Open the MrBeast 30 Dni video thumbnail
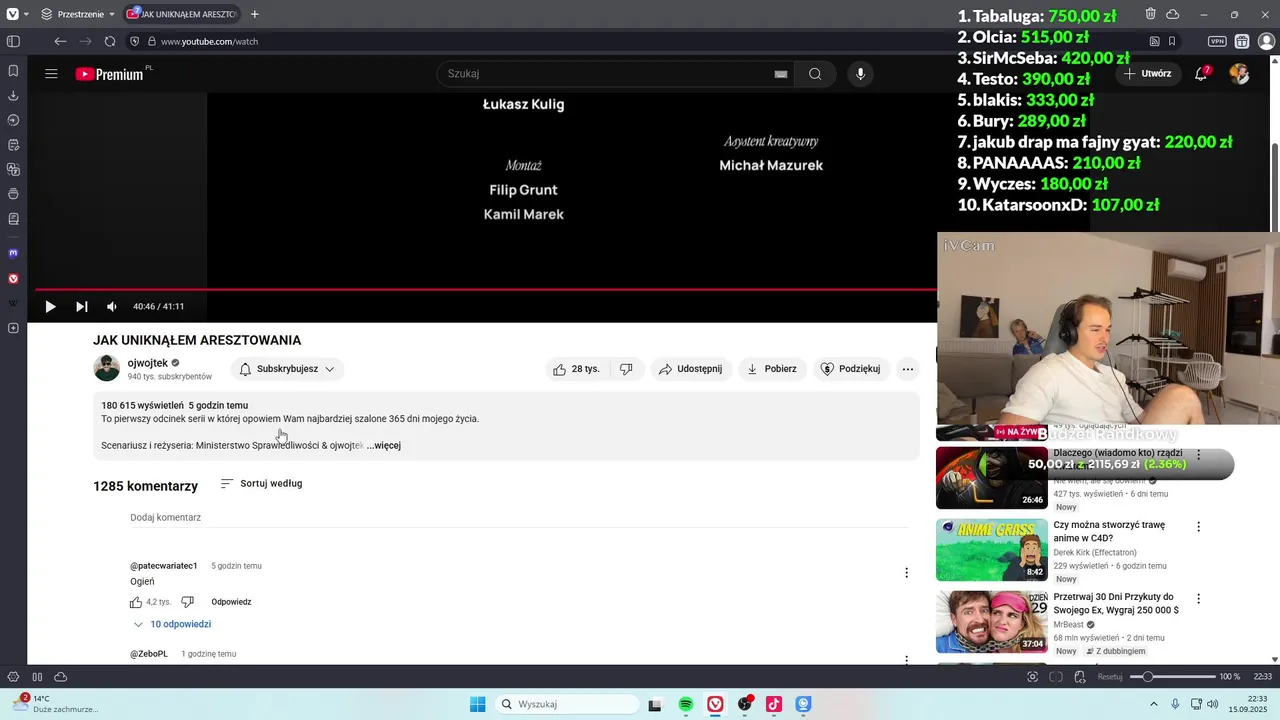This screenshot has width=1280, height=720. coord(992,622)
